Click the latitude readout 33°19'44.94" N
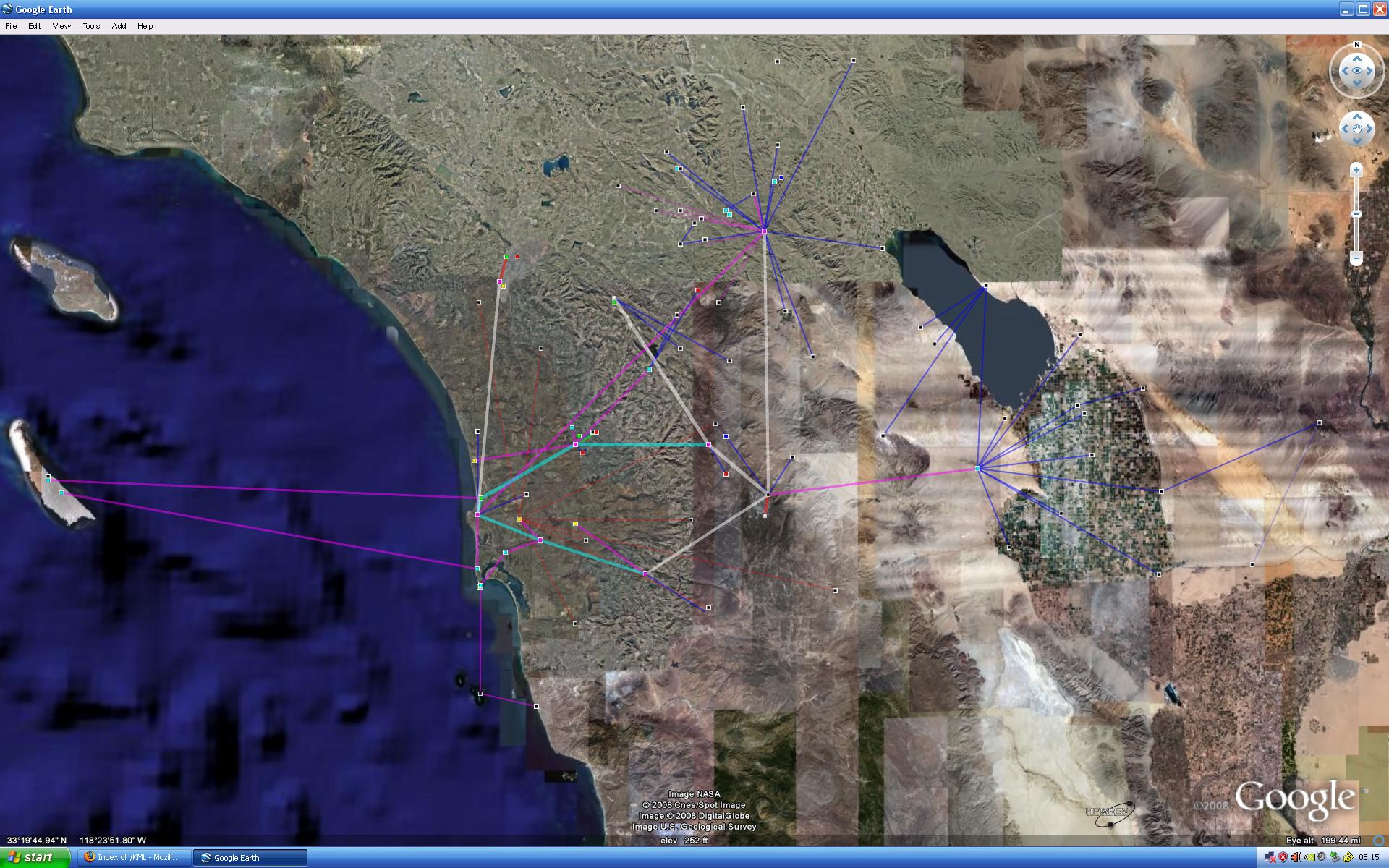Viewport: 1389px width, 868px height. 36,841
